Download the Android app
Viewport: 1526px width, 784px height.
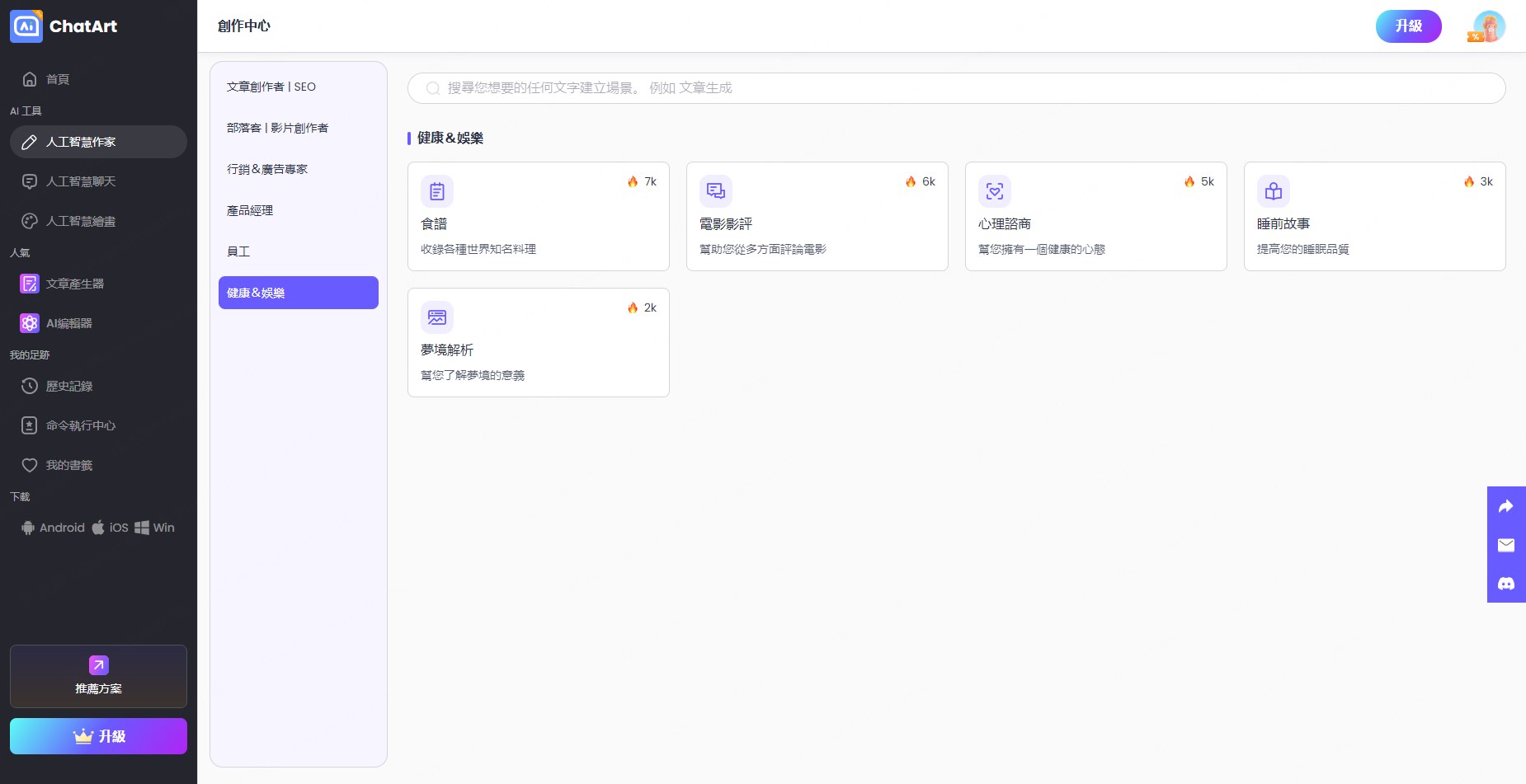click(x=53, y=528)
